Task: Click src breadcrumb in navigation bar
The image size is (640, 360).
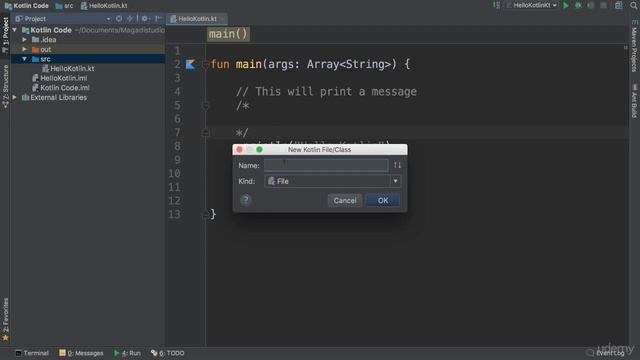Action: coord(64,6)
